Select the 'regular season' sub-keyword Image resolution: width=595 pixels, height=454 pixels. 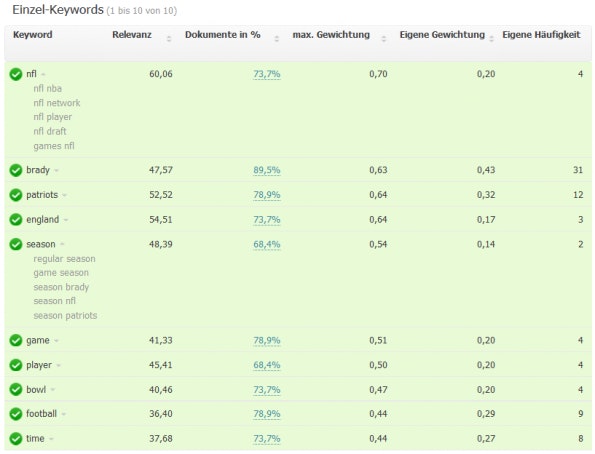tap(65, 259)
